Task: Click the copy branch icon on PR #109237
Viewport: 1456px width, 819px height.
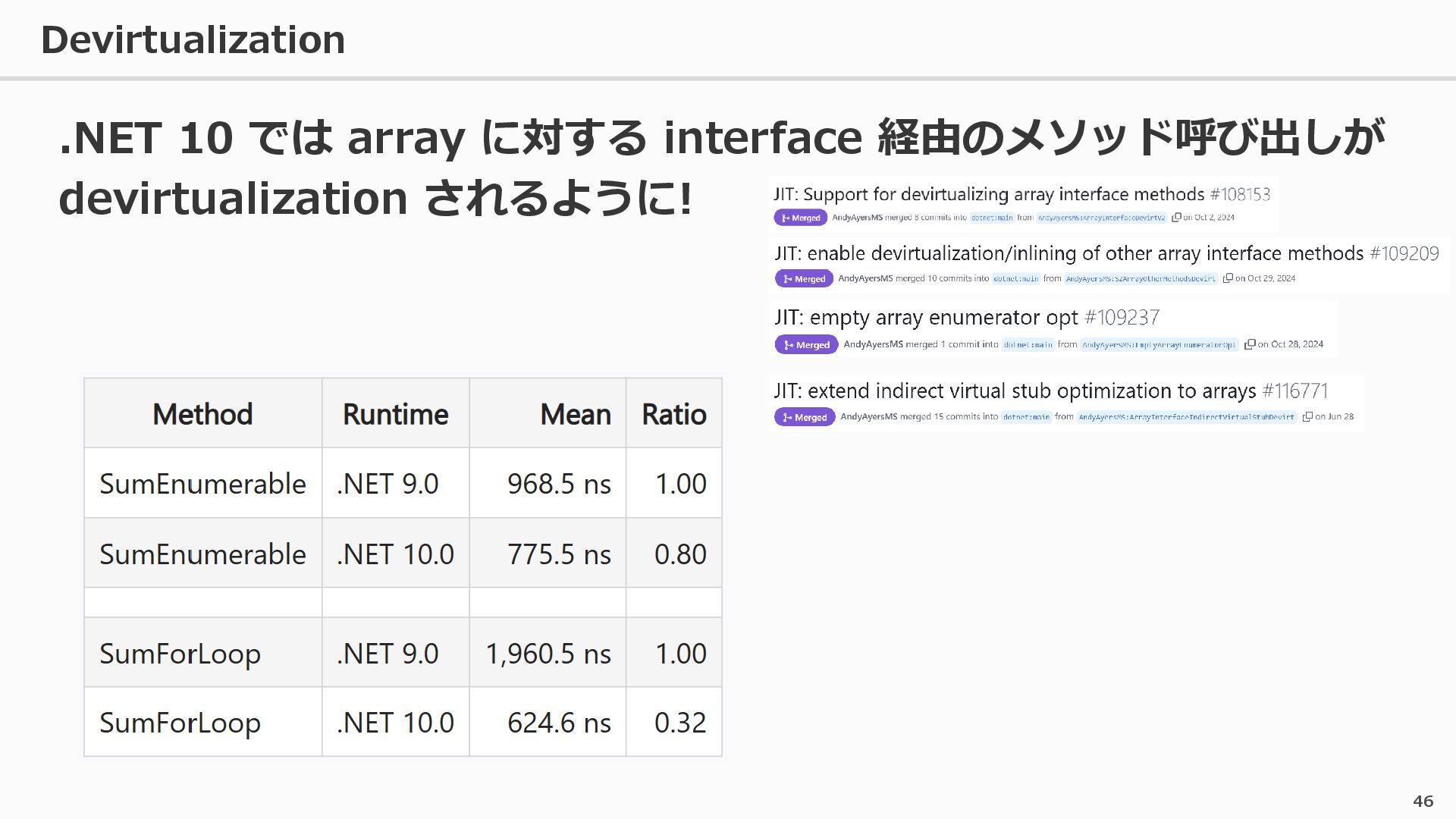Action: [x=1250, y=344]
